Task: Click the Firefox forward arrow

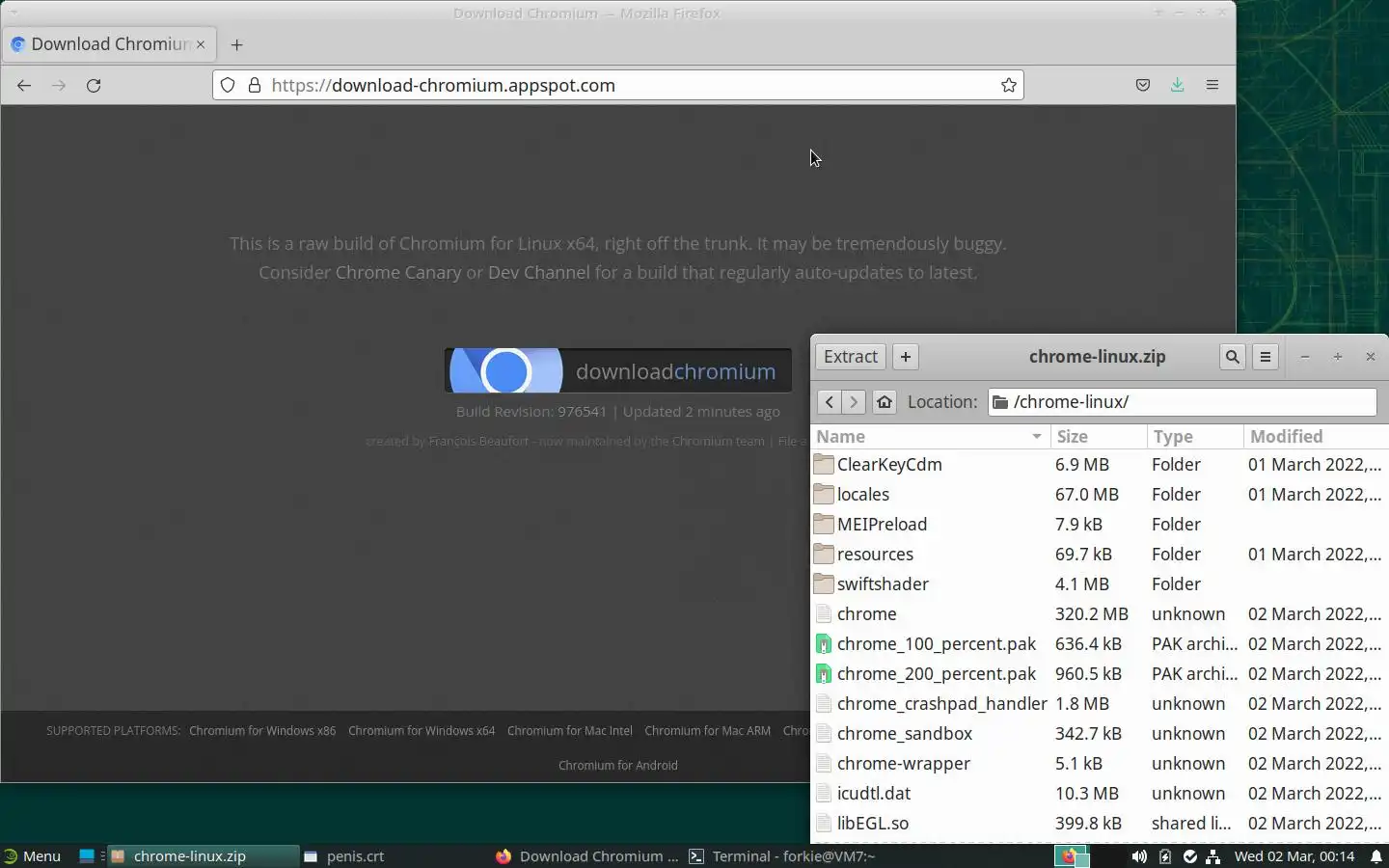Action: pyautogui.click(x=59, y=85)
